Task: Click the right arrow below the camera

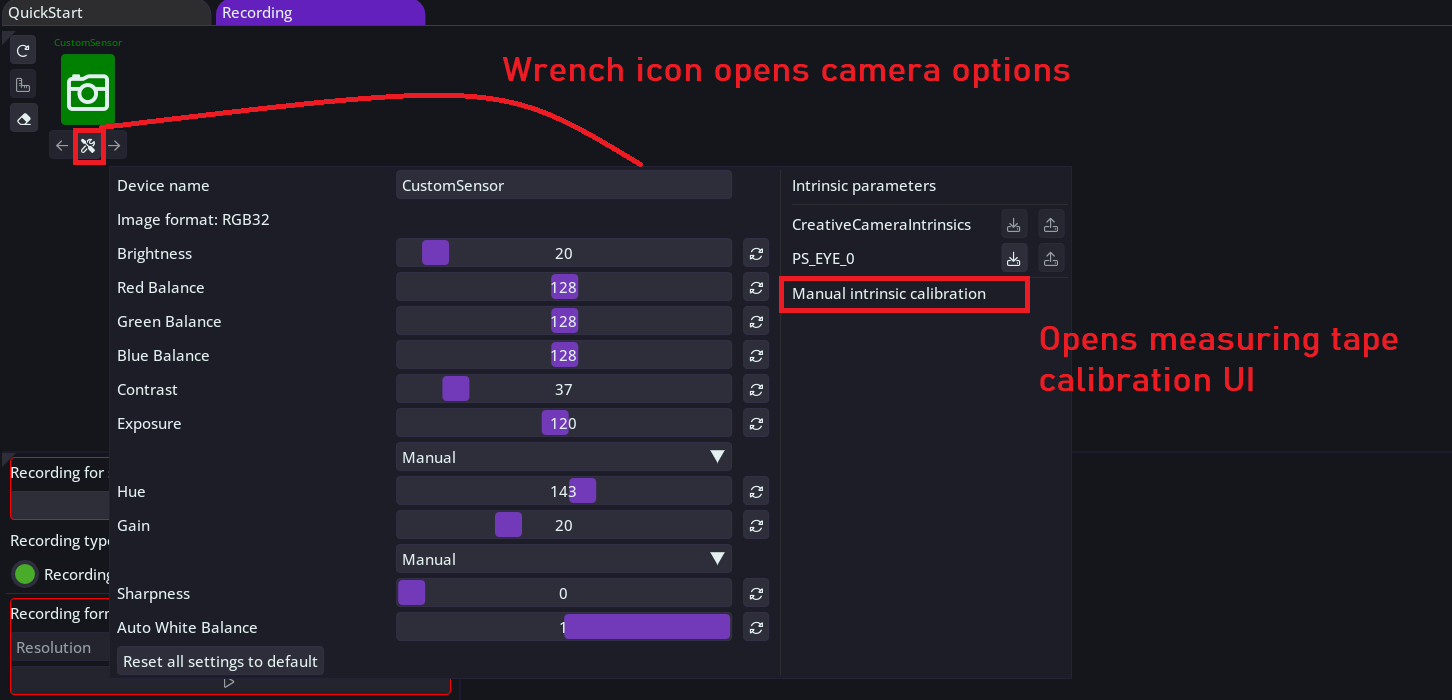Action: click(x=115, y=146)
